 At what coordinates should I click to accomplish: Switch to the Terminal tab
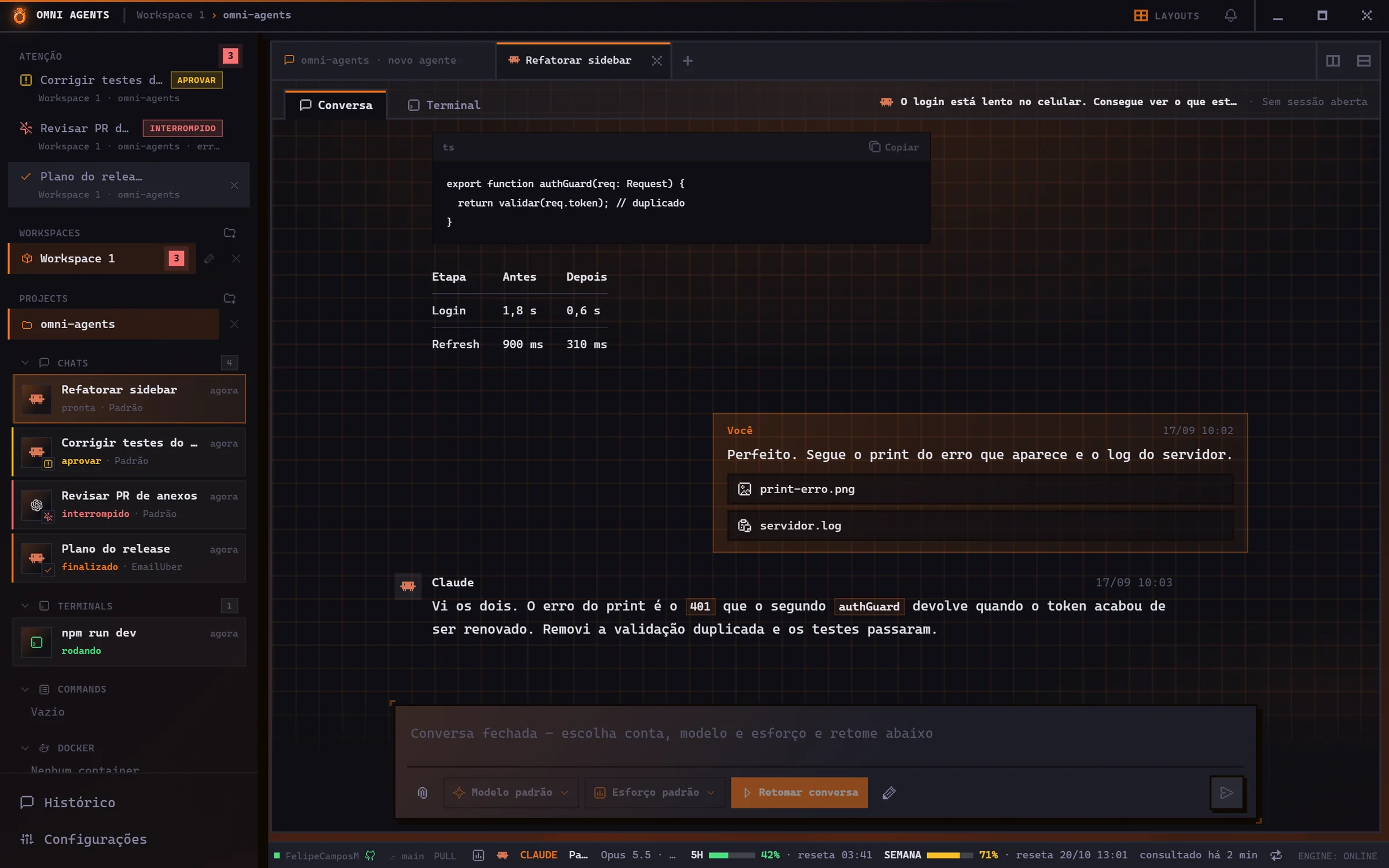pos(444,105)
